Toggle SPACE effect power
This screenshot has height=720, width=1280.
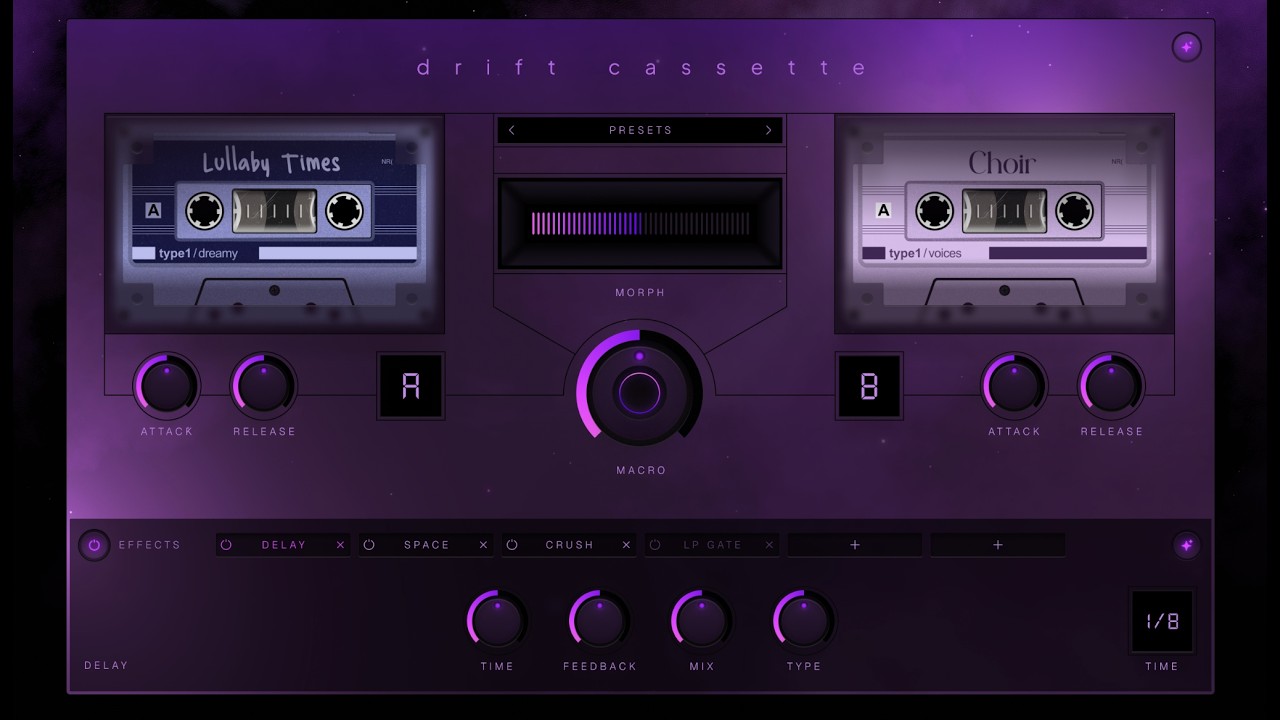tap(369, 545)
